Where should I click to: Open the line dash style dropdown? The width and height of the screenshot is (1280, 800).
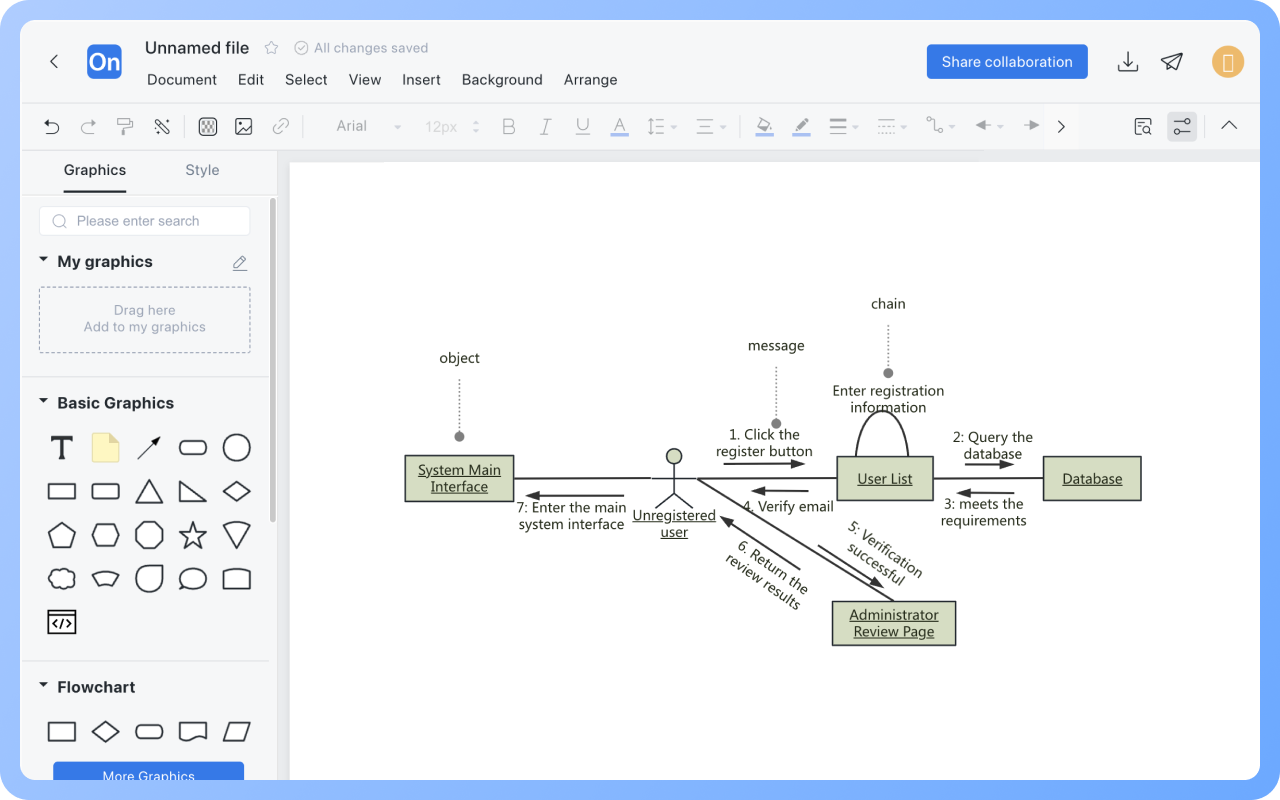(892, 126)
